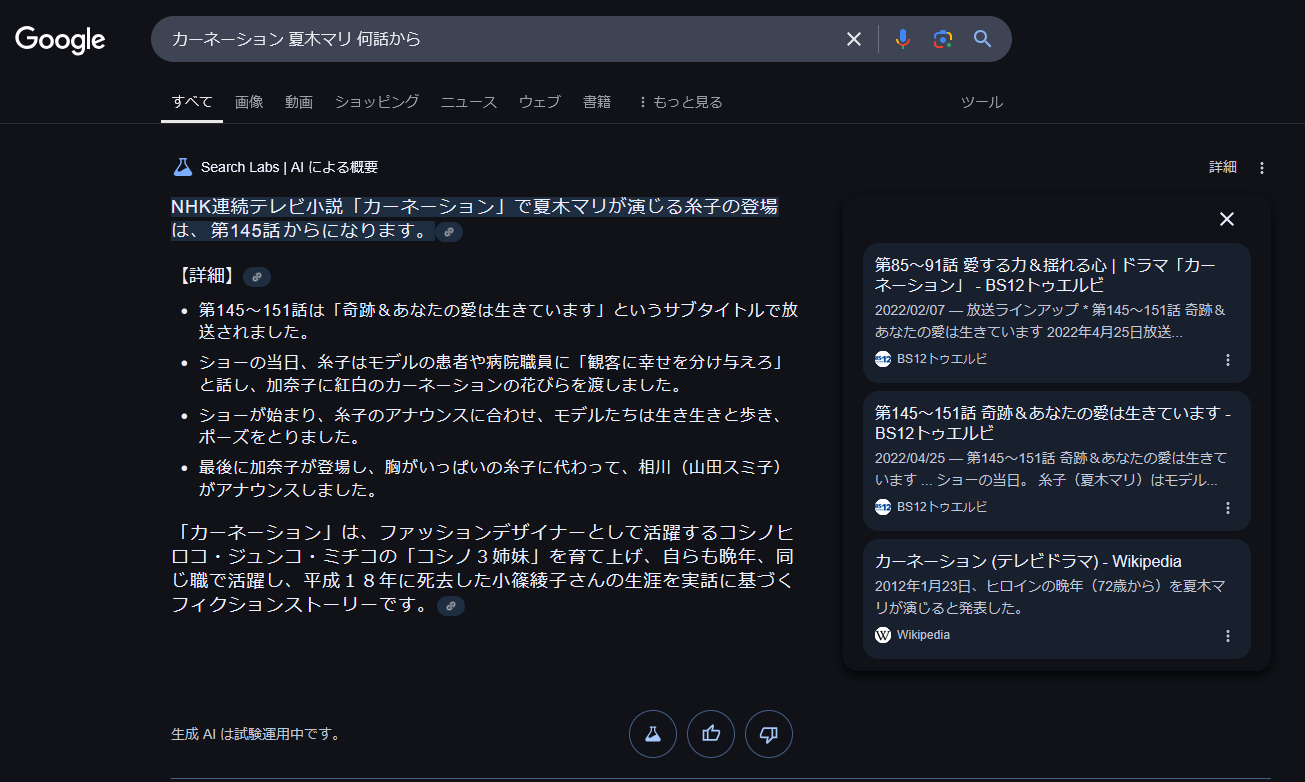Open options menu of 第85〜91話 source card
The image size is (1305, 782).
1228,360
